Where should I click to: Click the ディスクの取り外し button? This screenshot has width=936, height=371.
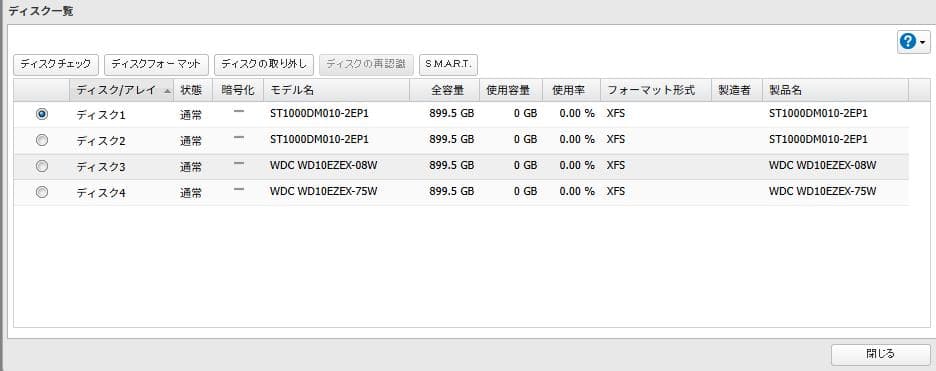tap(264, 64)
